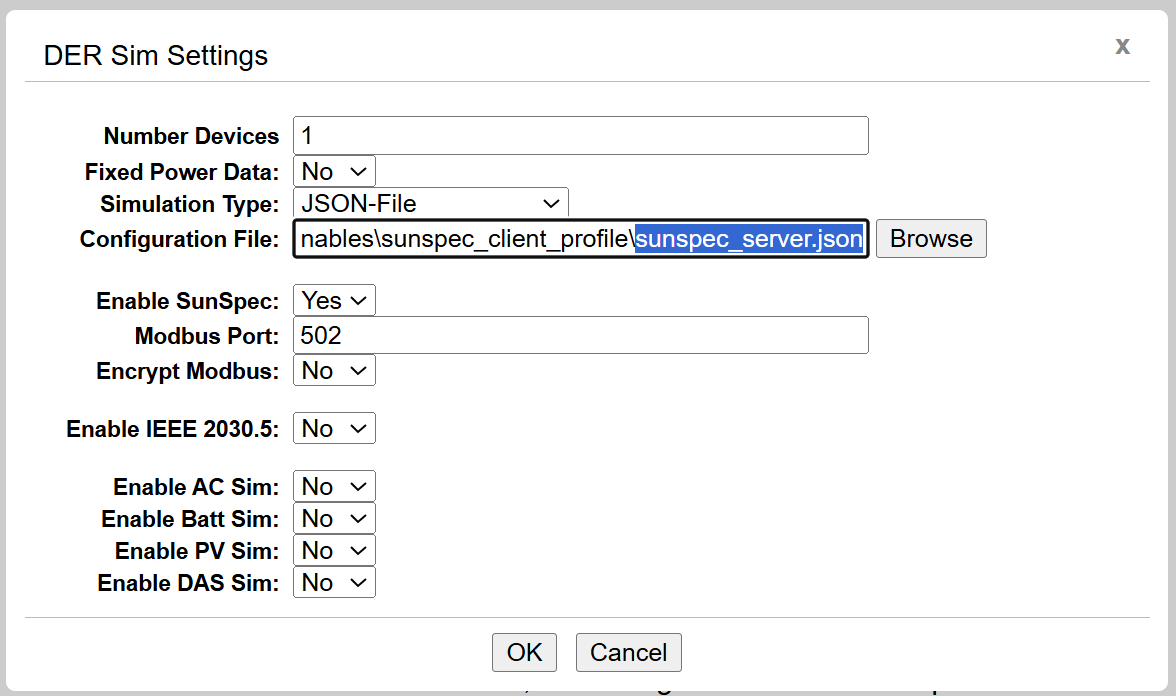Close the DER Sim Settings dialog

pos(1122,46)
